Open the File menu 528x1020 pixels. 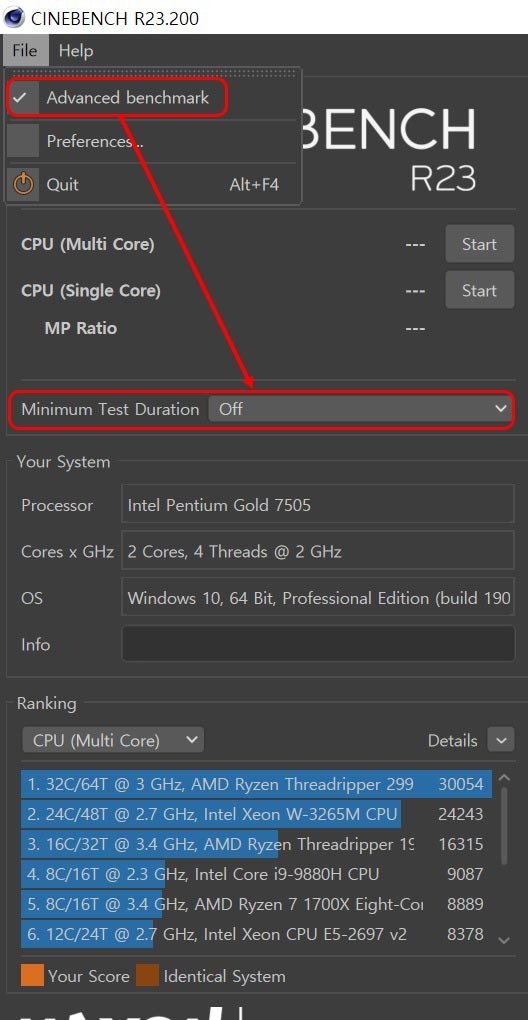(25, 51)
